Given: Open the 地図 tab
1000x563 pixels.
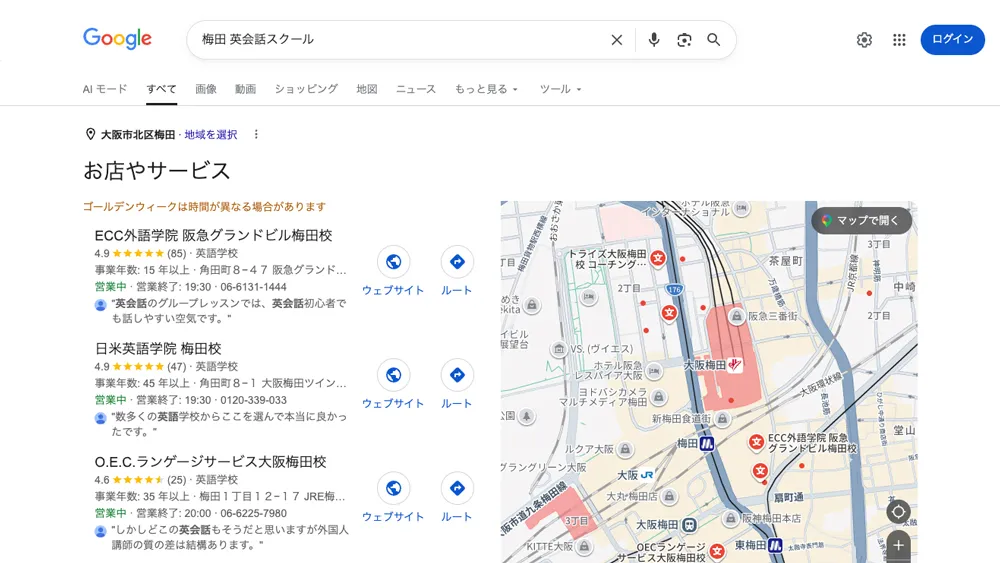Looking at the screenshot, I should (367, 89).
